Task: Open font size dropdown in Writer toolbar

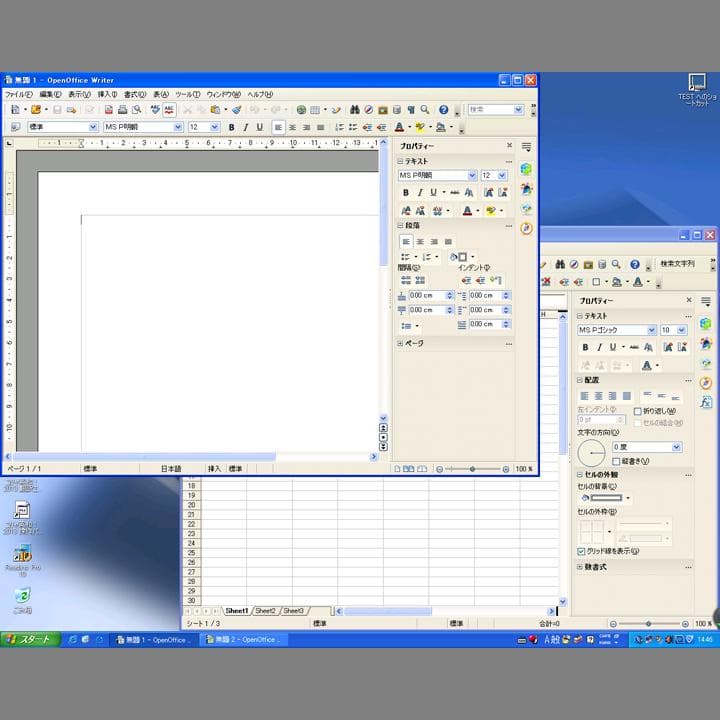Action: (214, 127)
